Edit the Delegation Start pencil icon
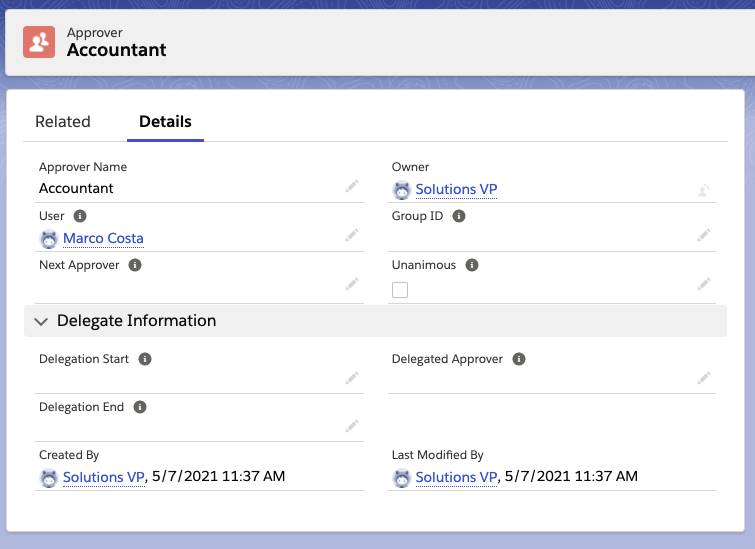755x549 pixels. tap(352, 378)
